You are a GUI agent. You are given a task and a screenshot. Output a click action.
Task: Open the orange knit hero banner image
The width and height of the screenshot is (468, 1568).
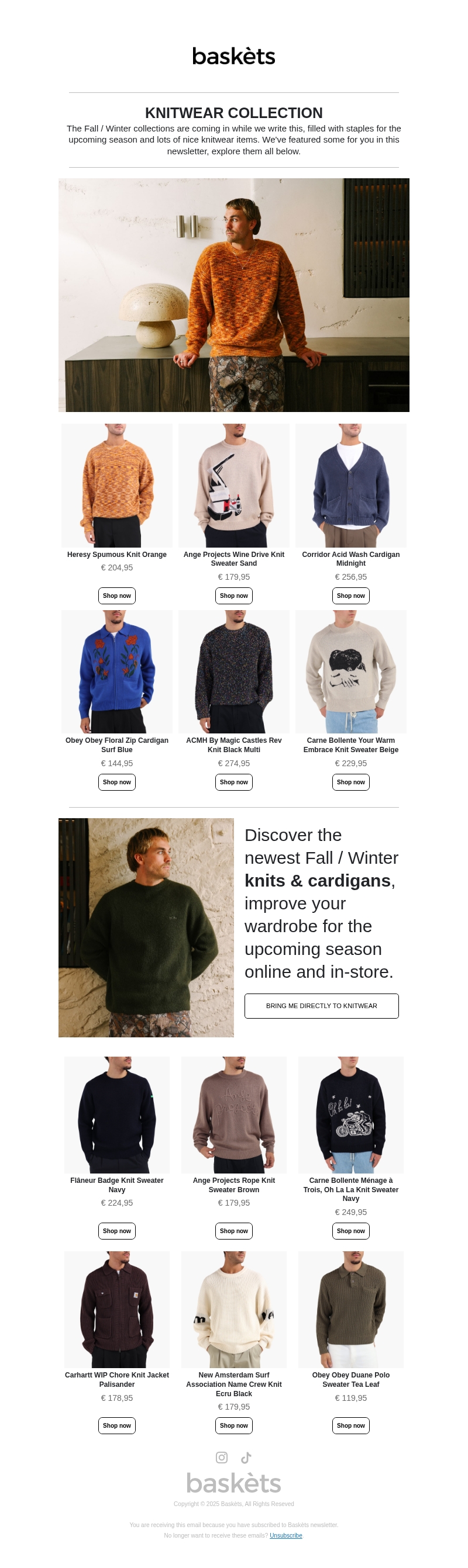(234, 295)
